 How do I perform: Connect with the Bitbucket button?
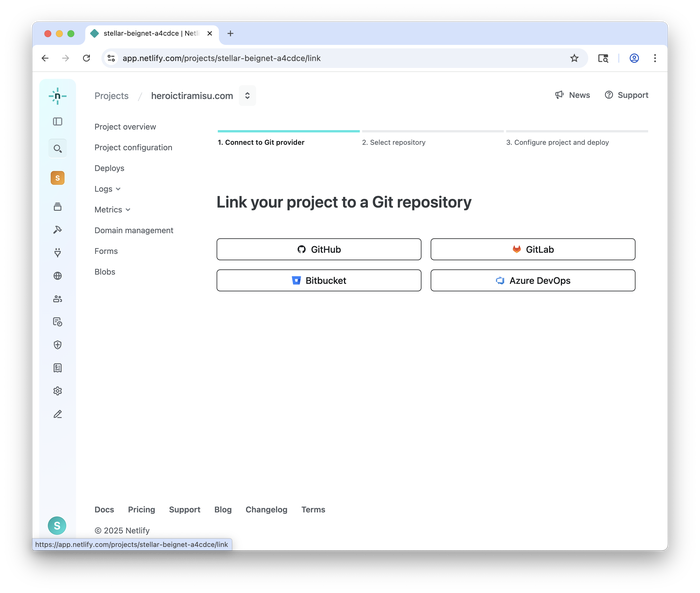pyautogui.click(x=319, y=280)
